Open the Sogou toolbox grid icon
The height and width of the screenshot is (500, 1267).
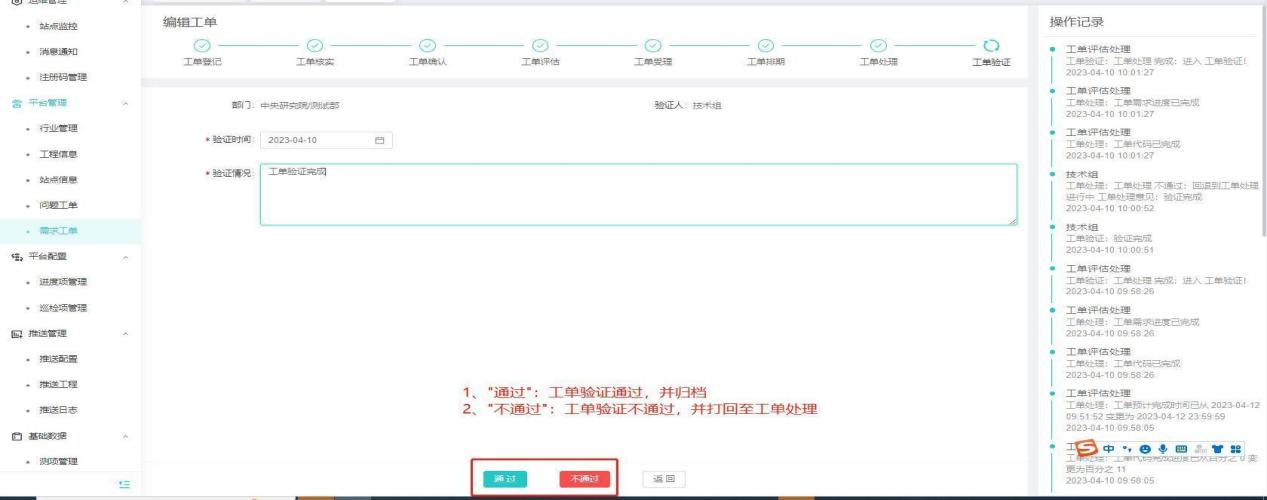pos(1235,448)
